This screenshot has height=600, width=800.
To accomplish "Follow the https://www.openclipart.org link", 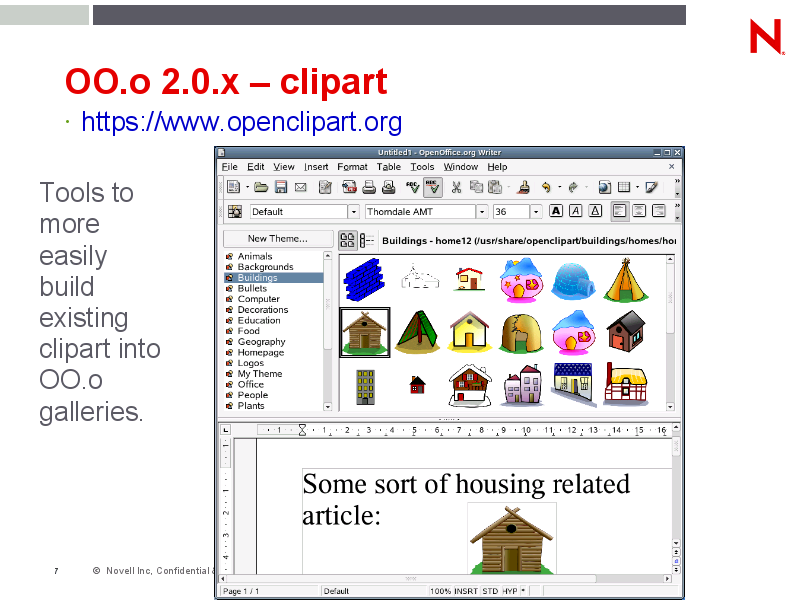I will 242,122.
